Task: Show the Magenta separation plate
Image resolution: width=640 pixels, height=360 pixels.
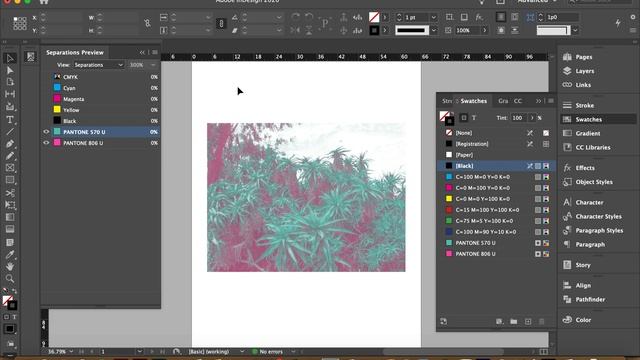Action: click(x=46, y=99)
